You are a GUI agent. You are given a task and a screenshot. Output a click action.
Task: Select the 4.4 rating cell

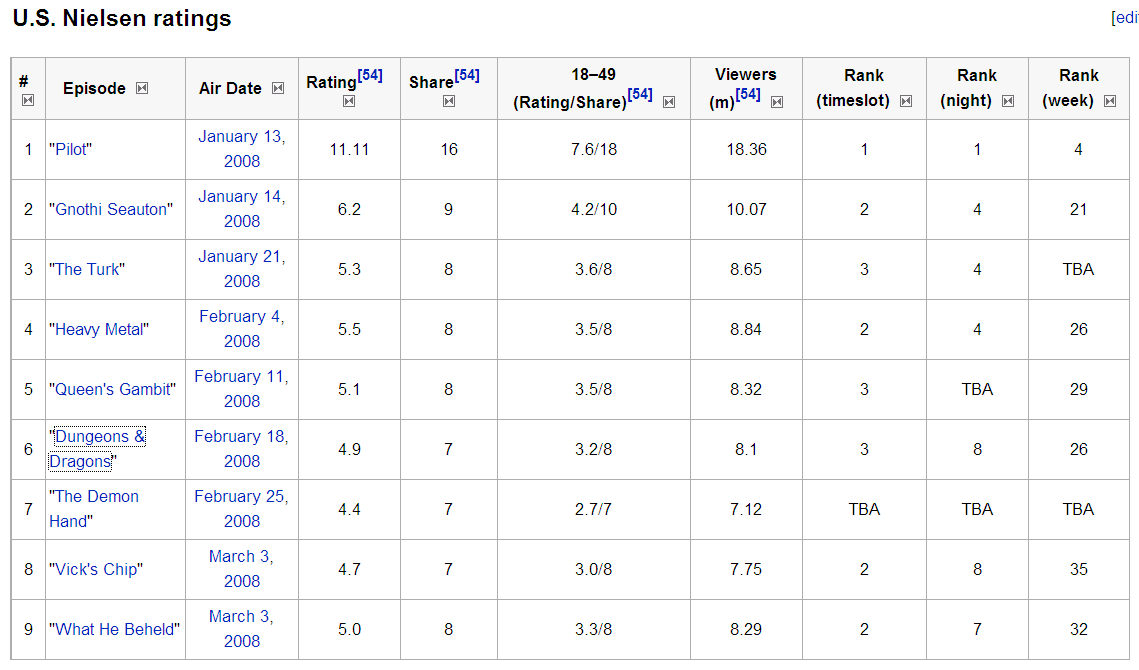(x=349, y=509)
